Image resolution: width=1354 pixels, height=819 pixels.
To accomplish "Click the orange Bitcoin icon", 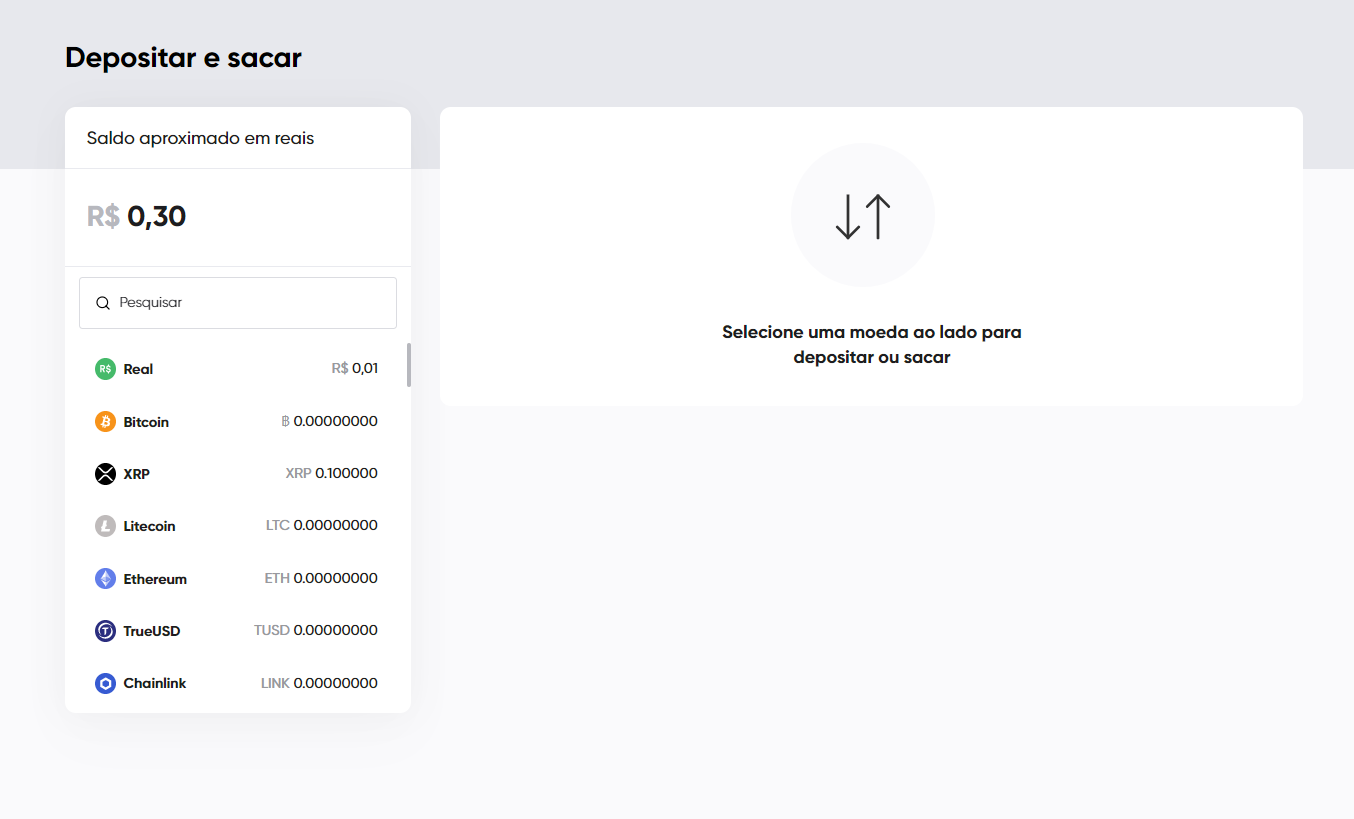I will 105,422.
